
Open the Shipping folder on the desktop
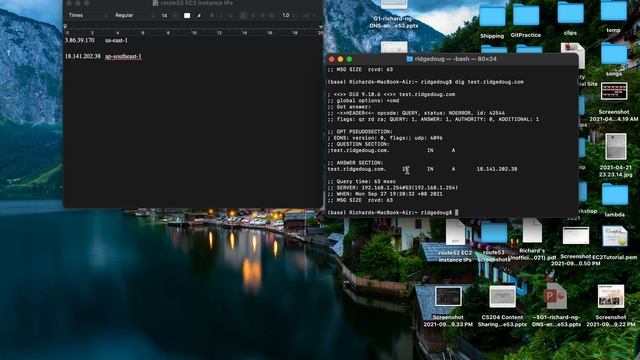pyautogui.click(x=492, y=17)
